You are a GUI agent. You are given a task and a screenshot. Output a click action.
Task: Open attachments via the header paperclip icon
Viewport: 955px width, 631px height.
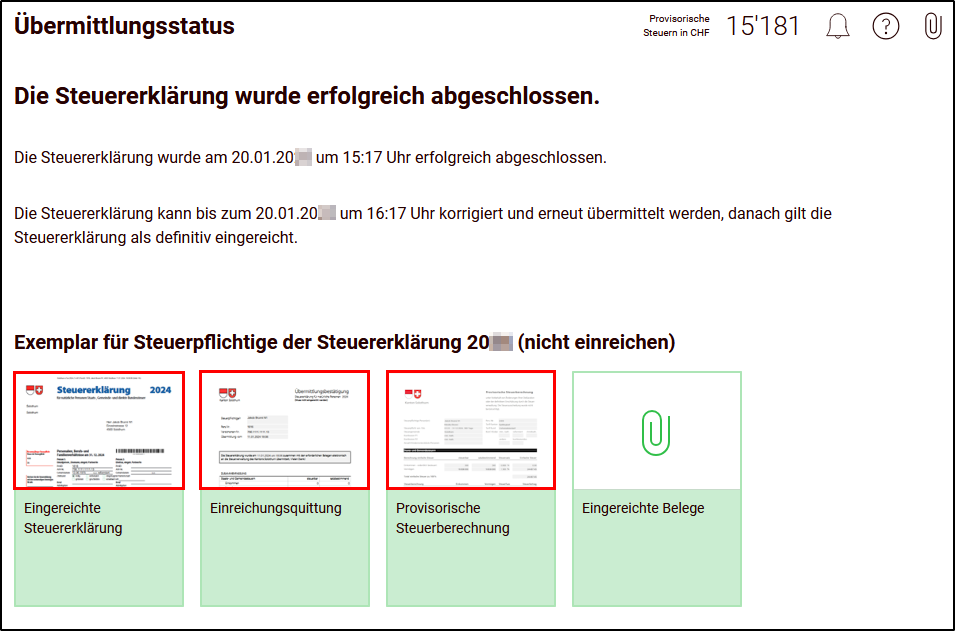(932, 27)
